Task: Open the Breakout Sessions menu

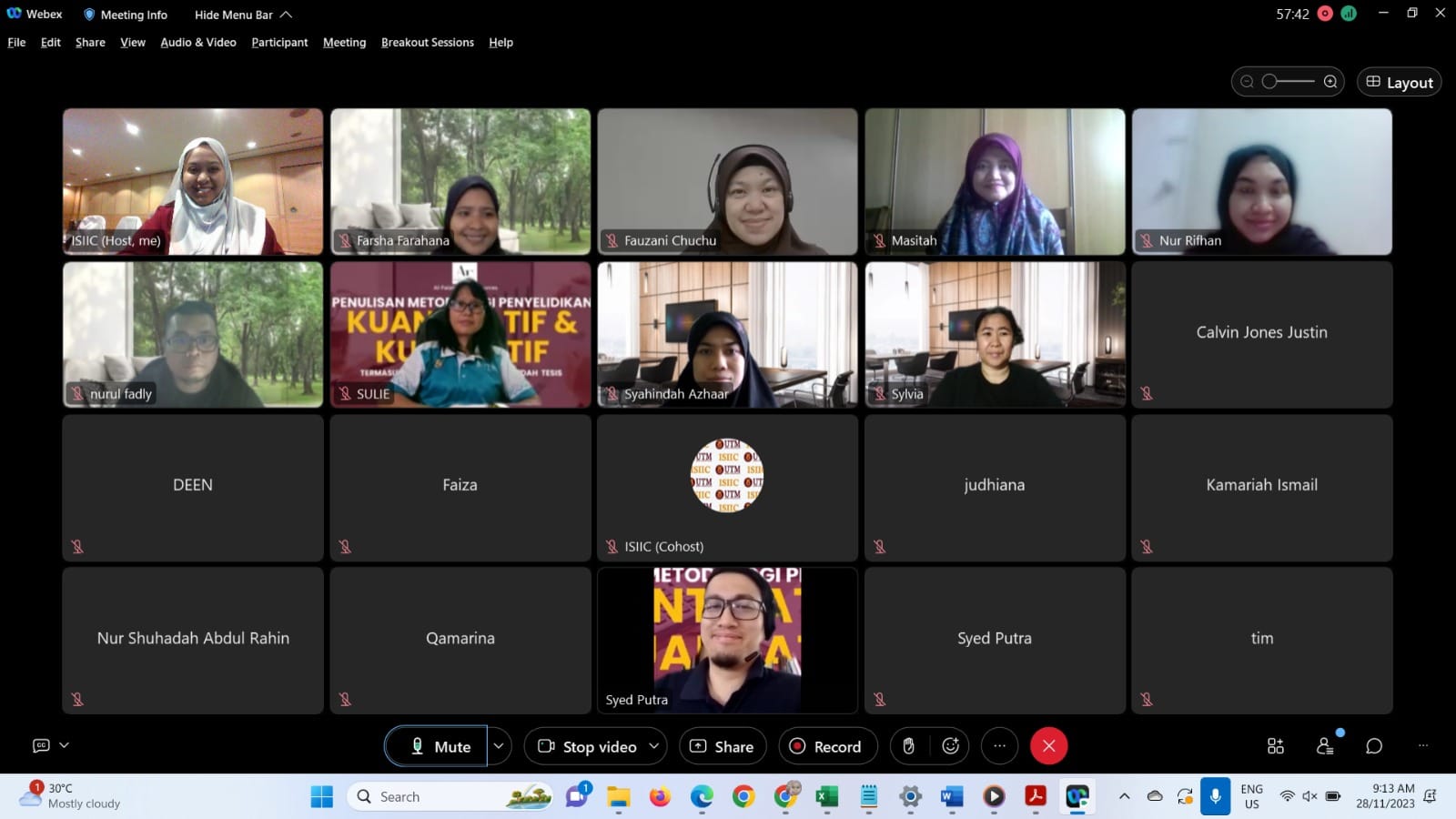Action: tap(427, 42)
